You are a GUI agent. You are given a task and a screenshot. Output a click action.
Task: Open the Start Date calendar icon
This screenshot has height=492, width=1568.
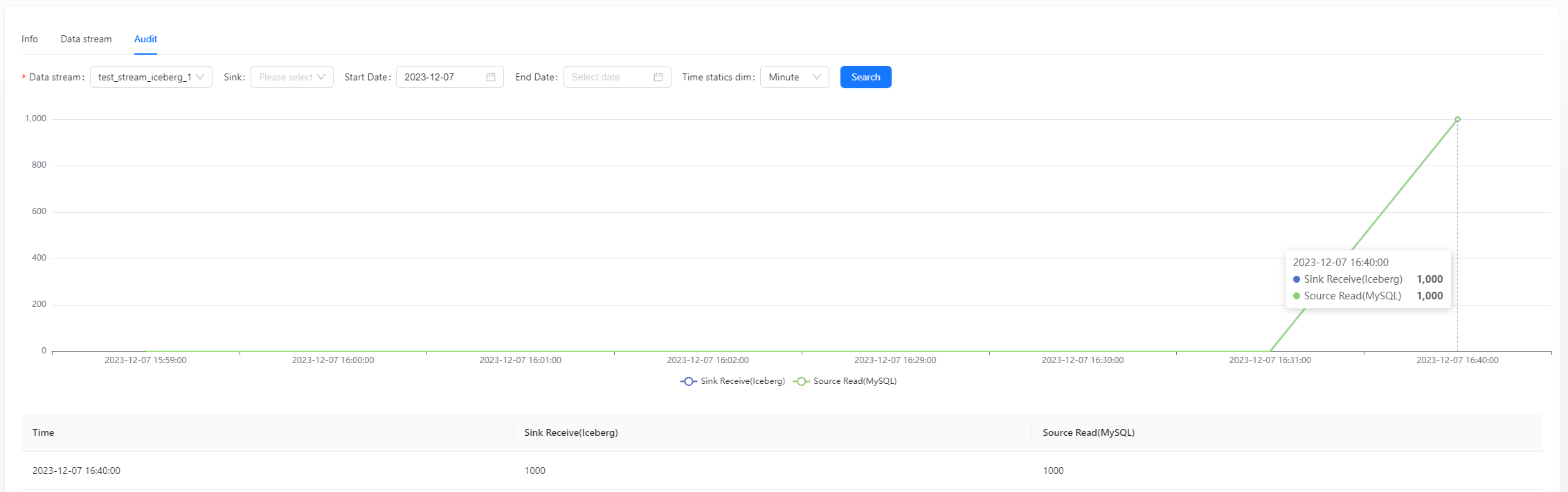tap(490, 77)
